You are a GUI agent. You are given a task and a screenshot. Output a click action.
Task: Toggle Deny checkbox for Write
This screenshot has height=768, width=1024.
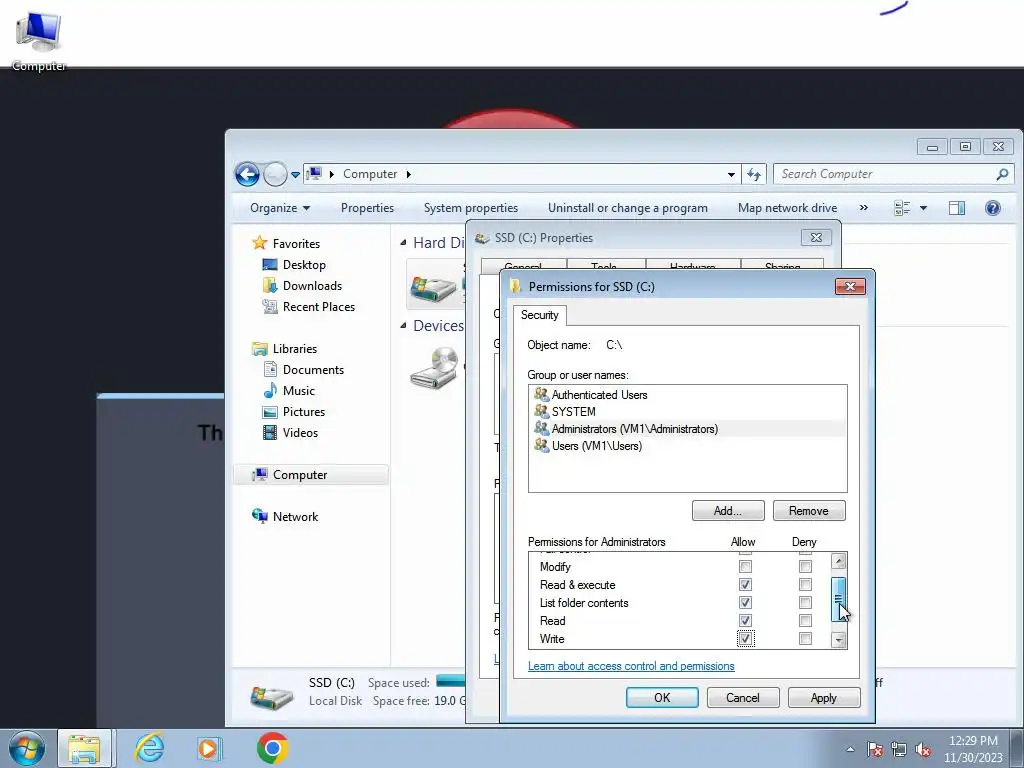(x=805, y=639)
